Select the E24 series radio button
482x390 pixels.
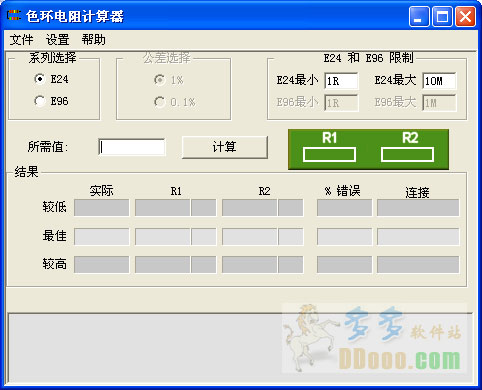40,79
